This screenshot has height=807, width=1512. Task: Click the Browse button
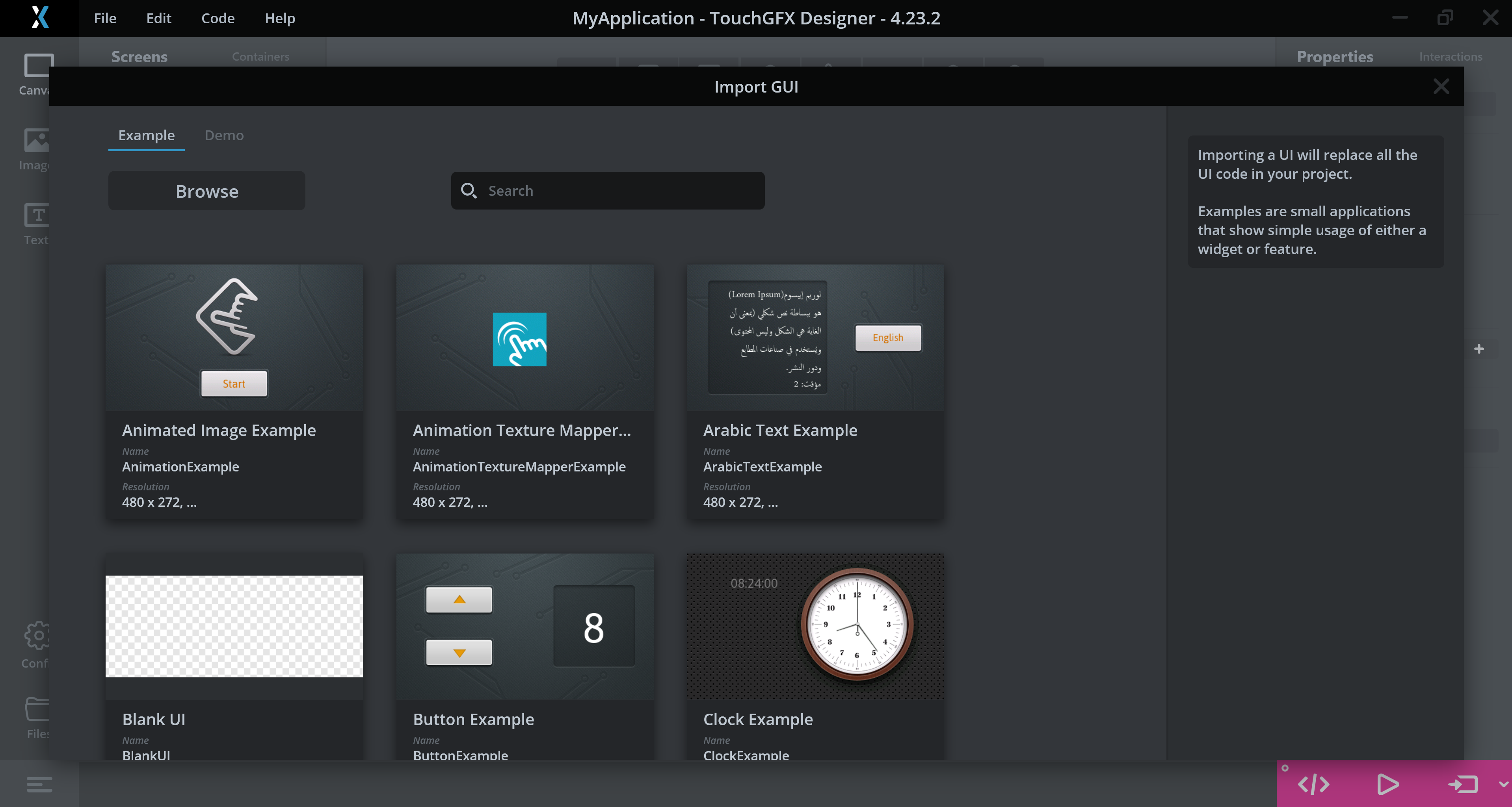tap(206, 191)
